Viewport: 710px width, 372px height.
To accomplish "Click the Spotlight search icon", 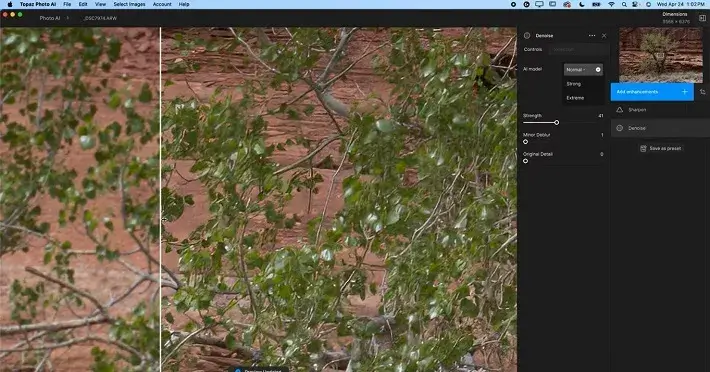I will tap(624, 4).
